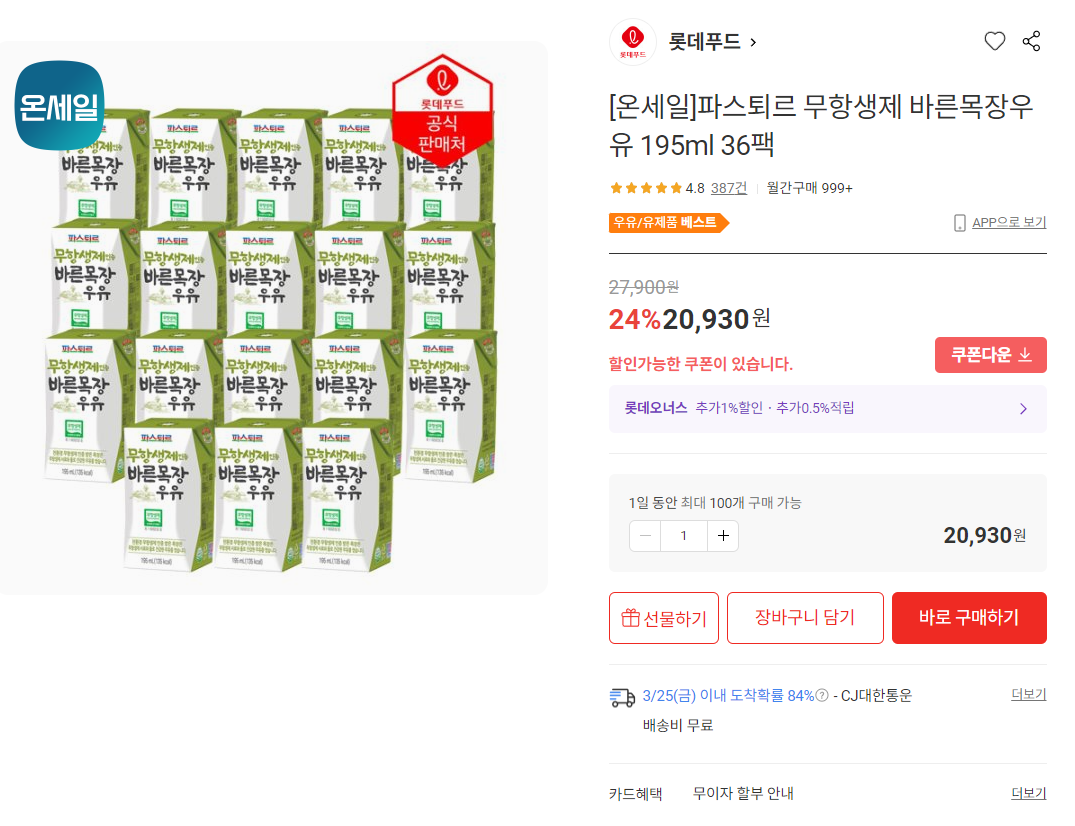Click the Lotte Food brand logo

(633, 42)
